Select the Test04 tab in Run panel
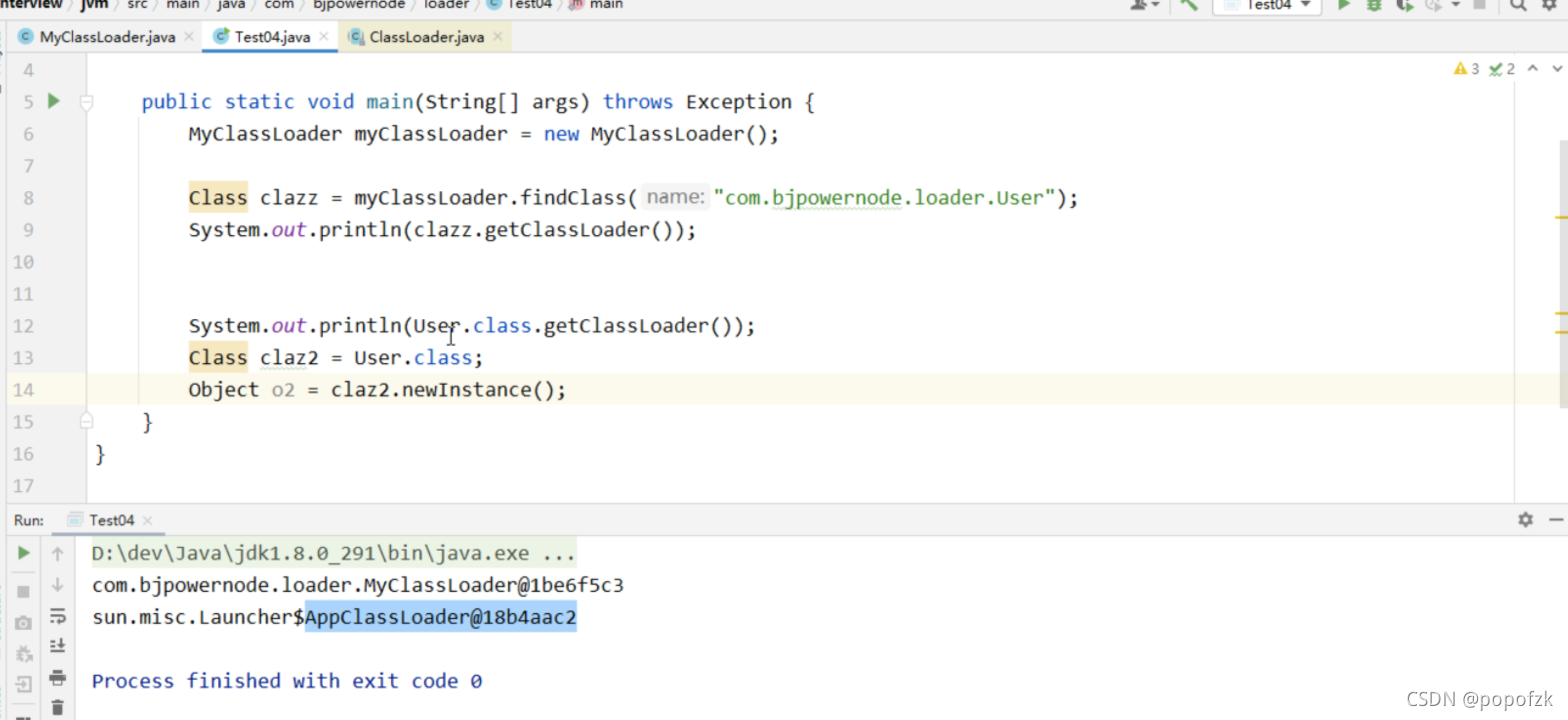The image size is (1568, 720). click(111, 520)
